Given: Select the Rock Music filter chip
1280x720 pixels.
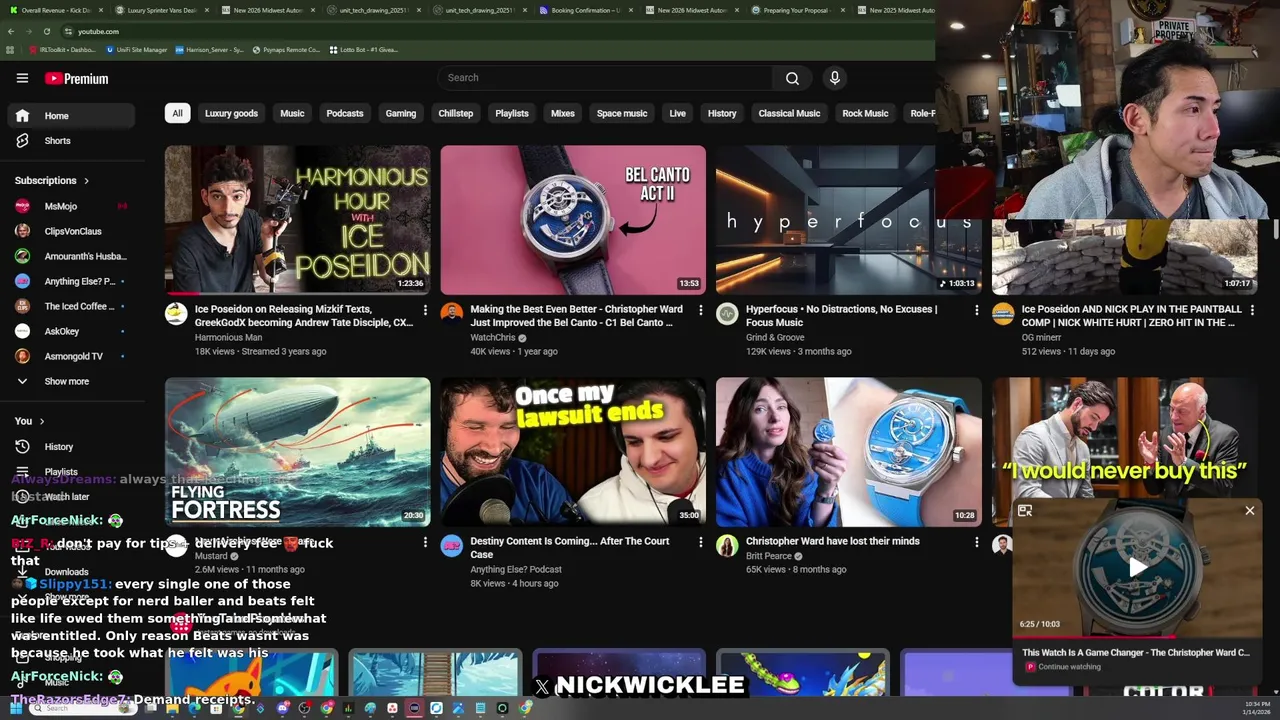Looking at the screenshot, I should point(865,113).
